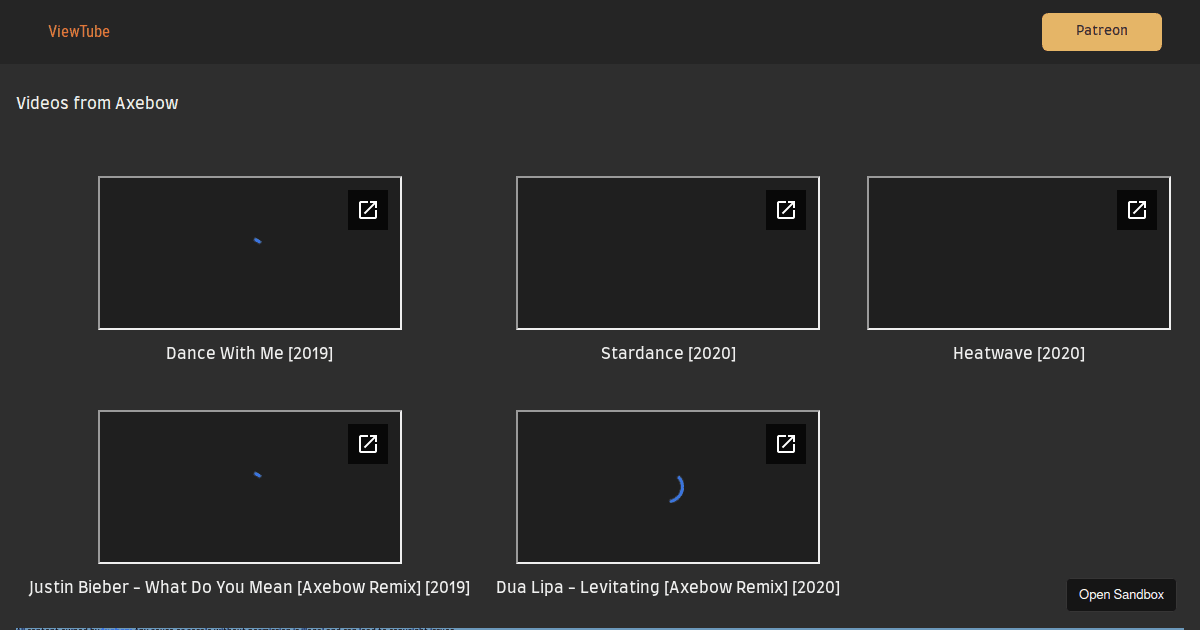The height and width of the screenshot is (630, 1200).
Task: Click the pop-out icon on the What Do You Mean remix
Action: coord(368,444)
